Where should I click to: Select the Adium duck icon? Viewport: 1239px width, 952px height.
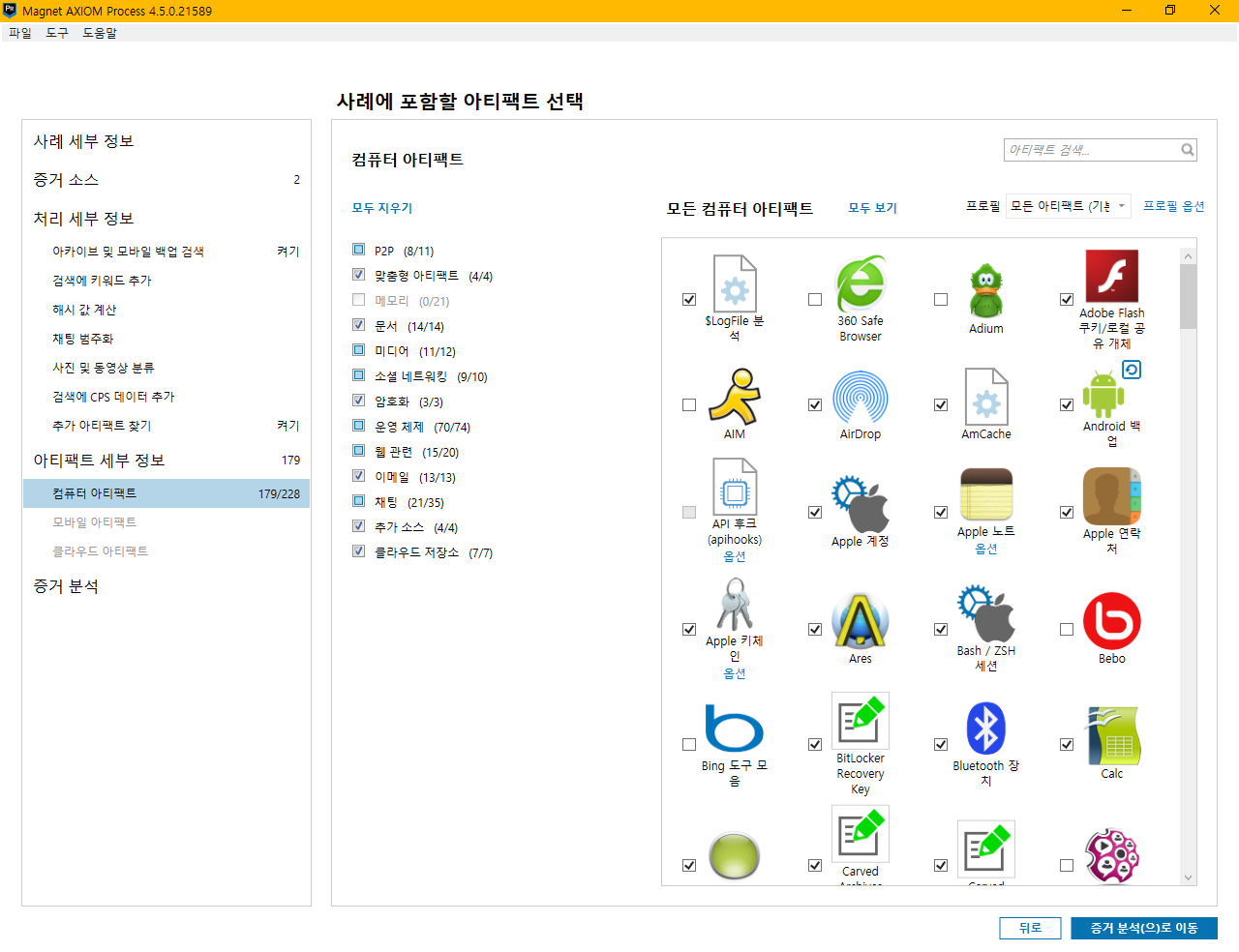click(986, 290)
